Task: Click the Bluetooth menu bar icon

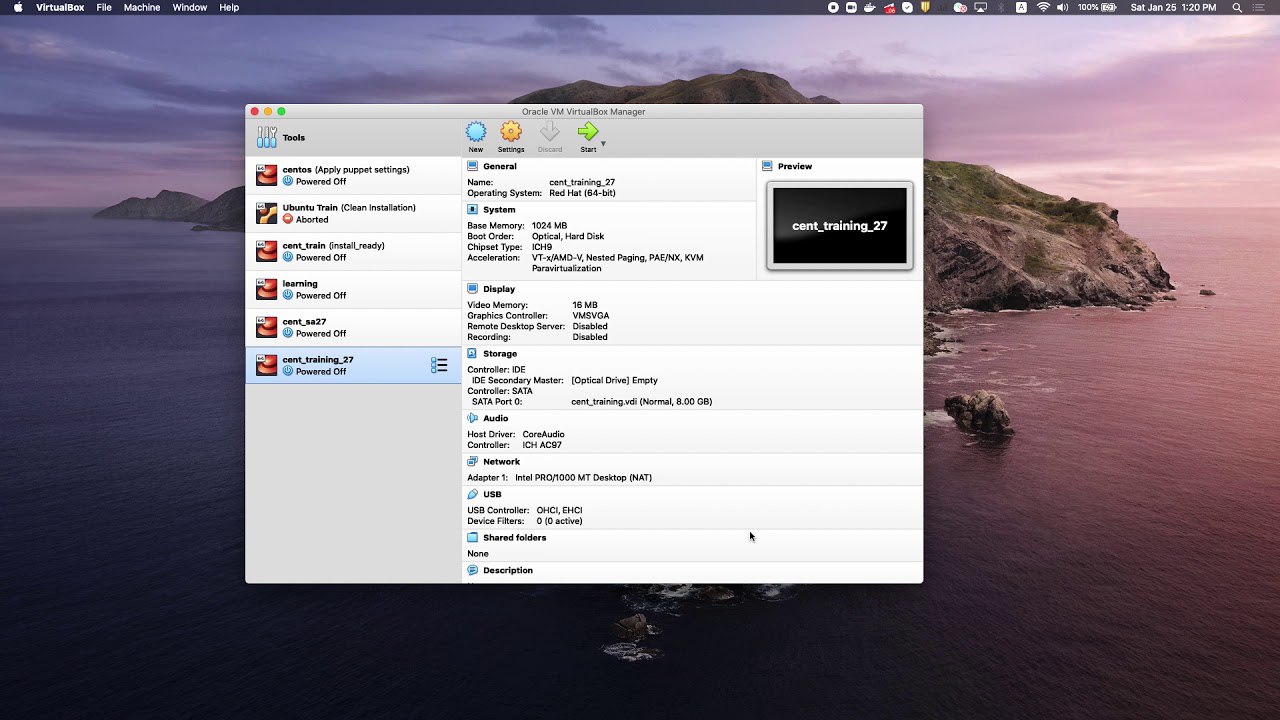Action: (x=1002, y=7)
